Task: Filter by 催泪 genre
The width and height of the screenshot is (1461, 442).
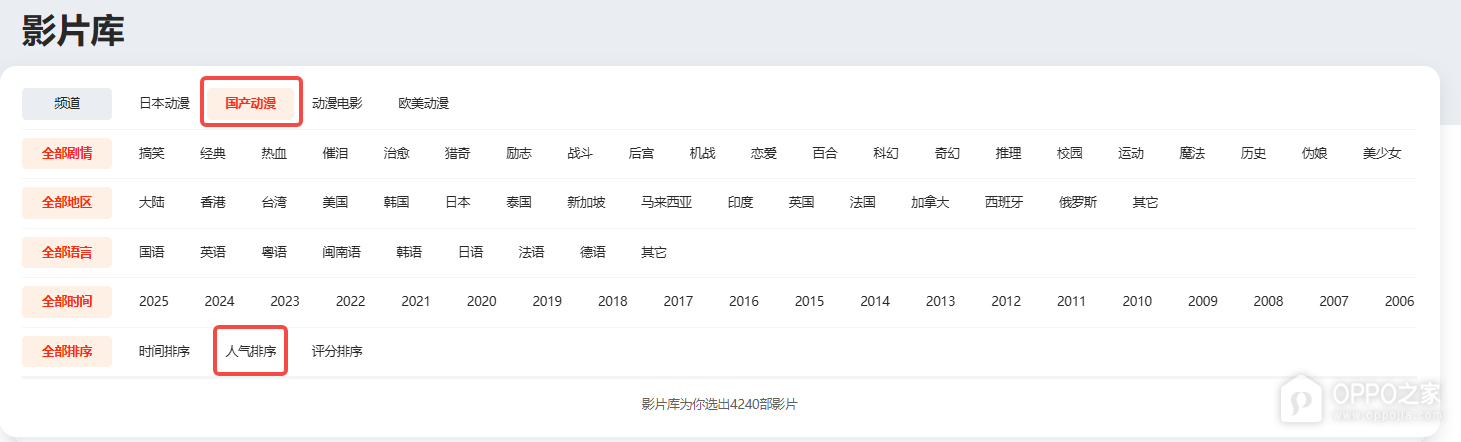Action: 335,153
